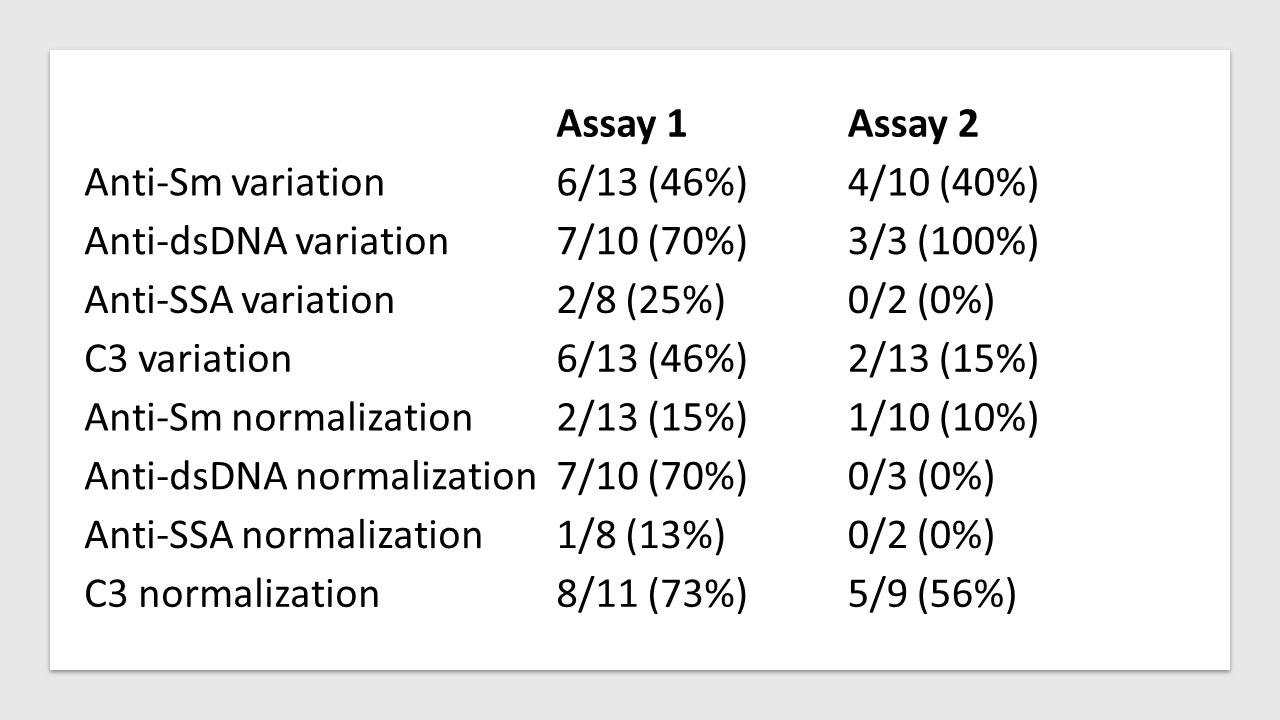Select the Anti-Sm variation row label
The width and height of the screenshot is (1280, 720).
[x=234, y=183]
